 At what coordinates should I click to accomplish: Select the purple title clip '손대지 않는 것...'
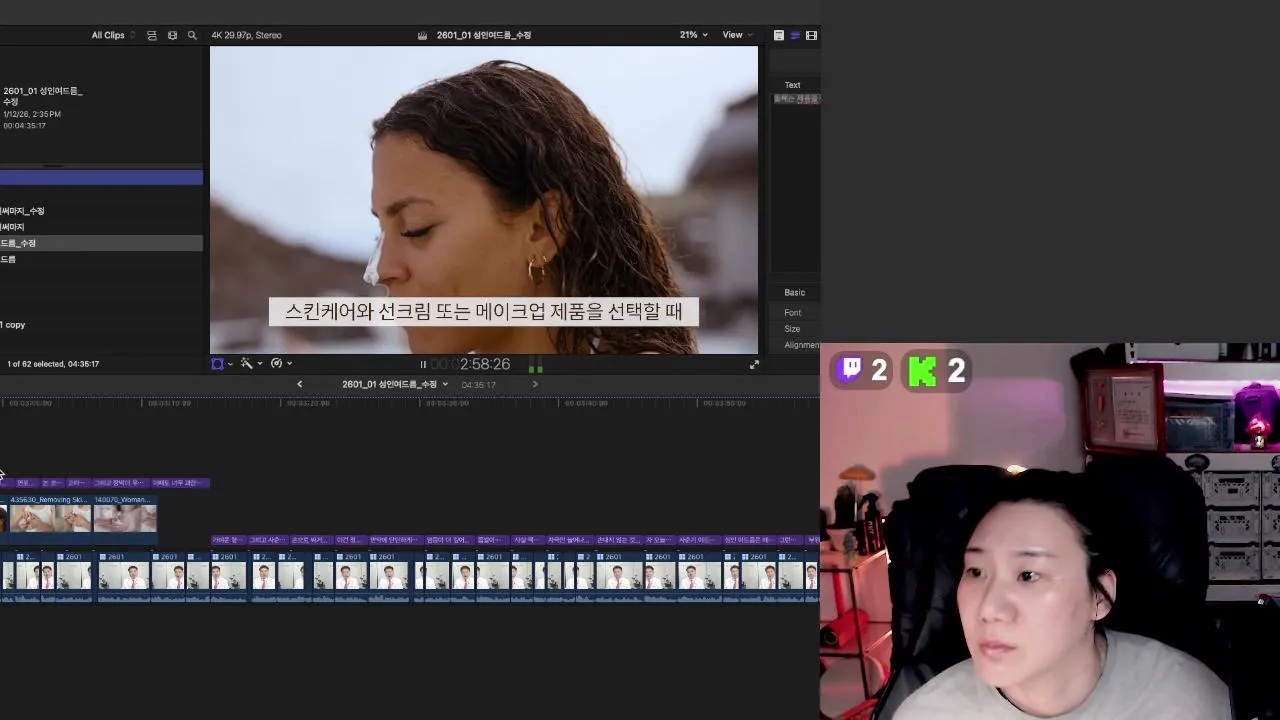click(619, 540)
